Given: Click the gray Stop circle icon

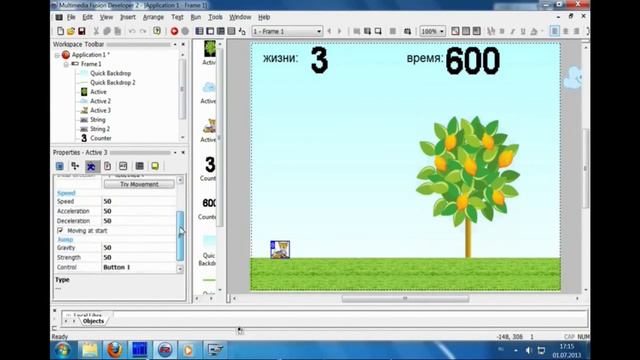Looking at the screenshot, I should (185, 31).
